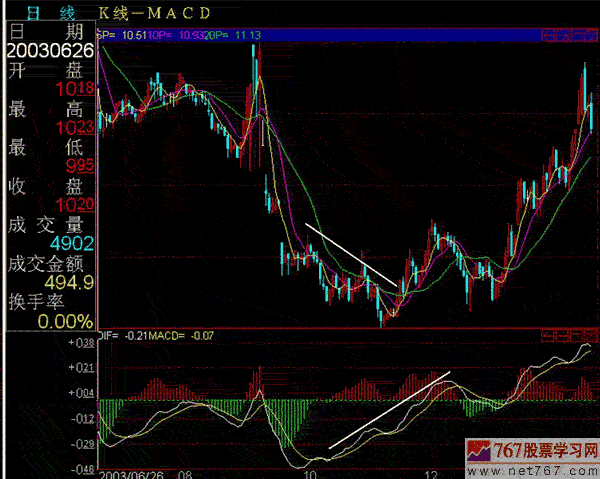Image resolution: width=600 pixels, height=479 pixels.
Task: Click the 767股票学习网 watermark text
Action: click(547, 452)
